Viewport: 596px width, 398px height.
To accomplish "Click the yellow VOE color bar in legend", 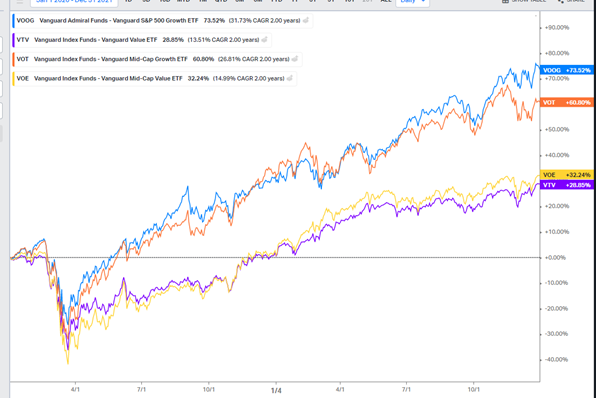I will 13,78.
